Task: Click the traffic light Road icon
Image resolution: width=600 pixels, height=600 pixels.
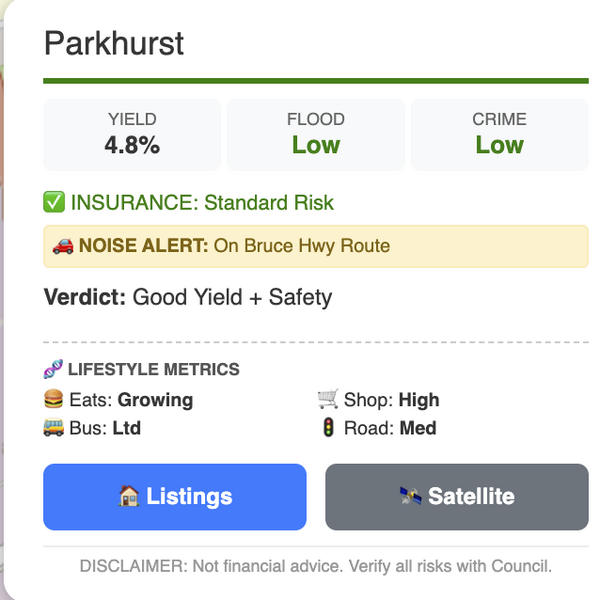Action: click(328, 428)
